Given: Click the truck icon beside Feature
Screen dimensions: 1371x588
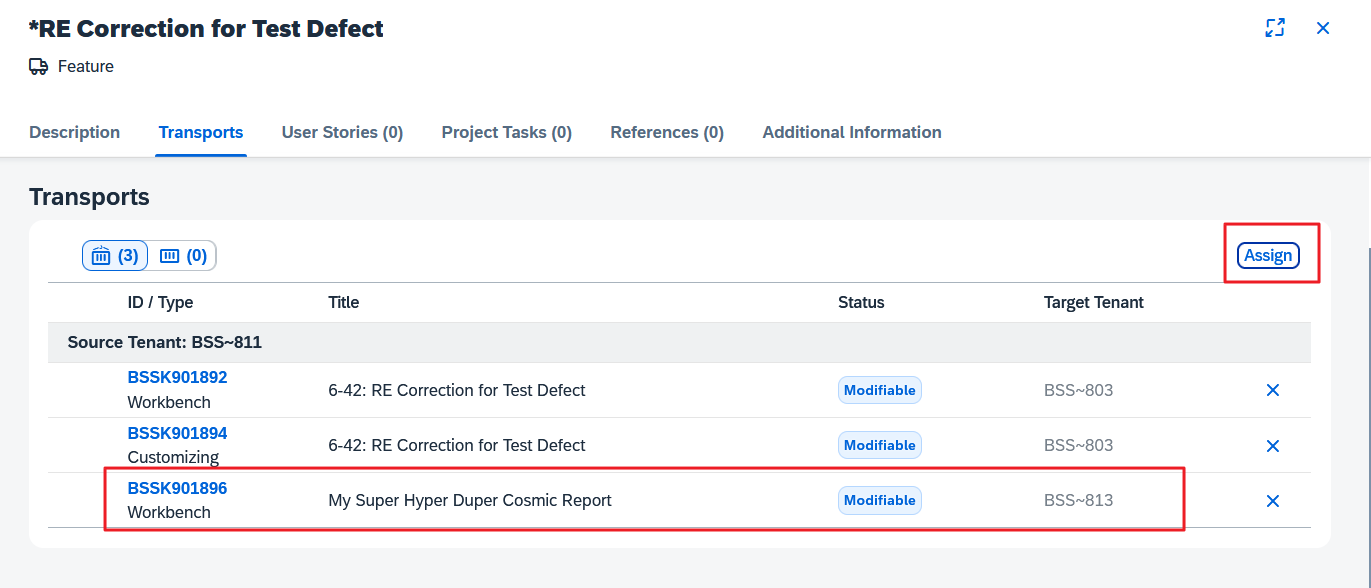Looking at the screenshot, I should [39, 67].
